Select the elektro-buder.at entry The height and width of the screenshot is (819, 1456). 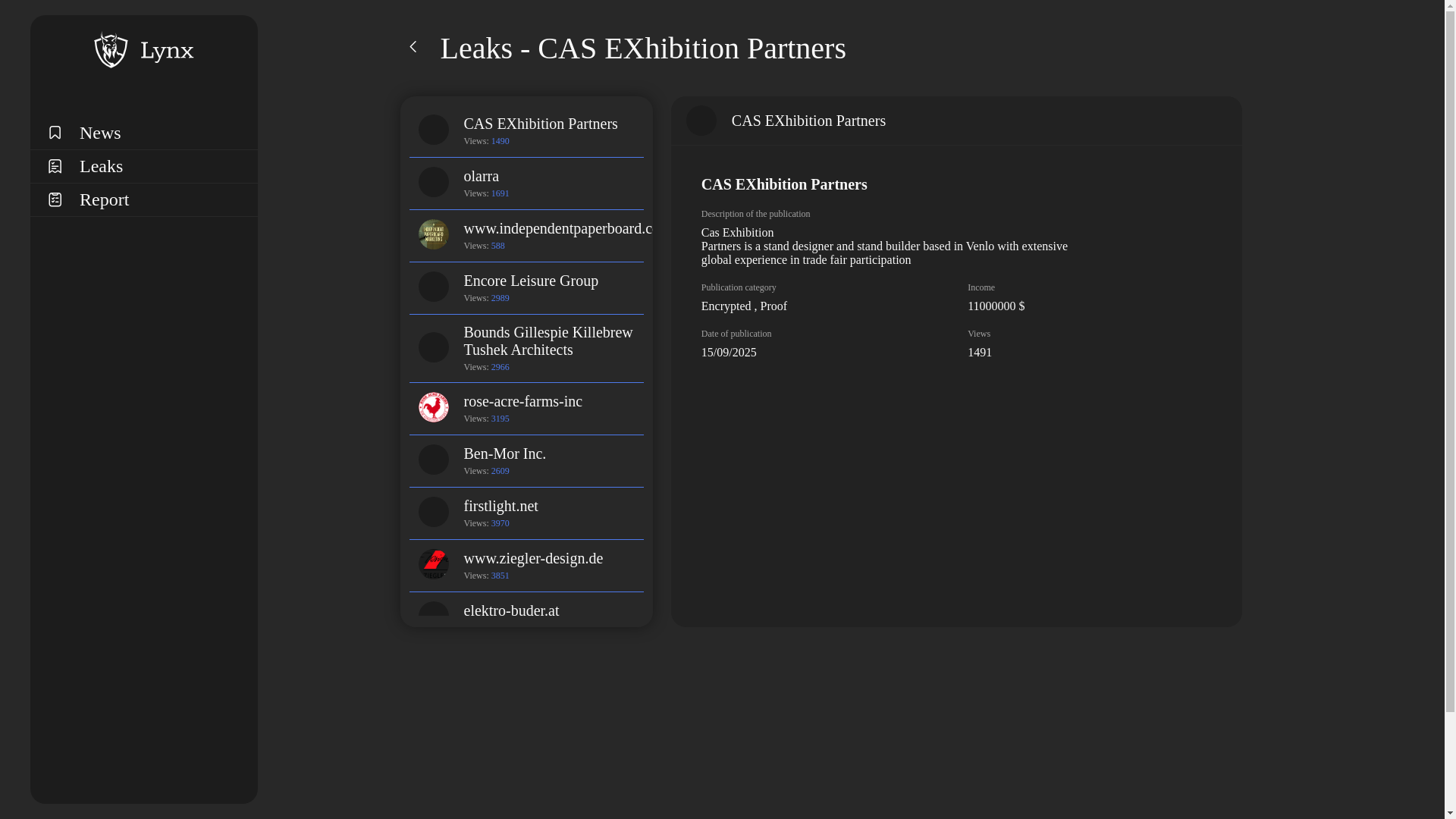(511, 610)
